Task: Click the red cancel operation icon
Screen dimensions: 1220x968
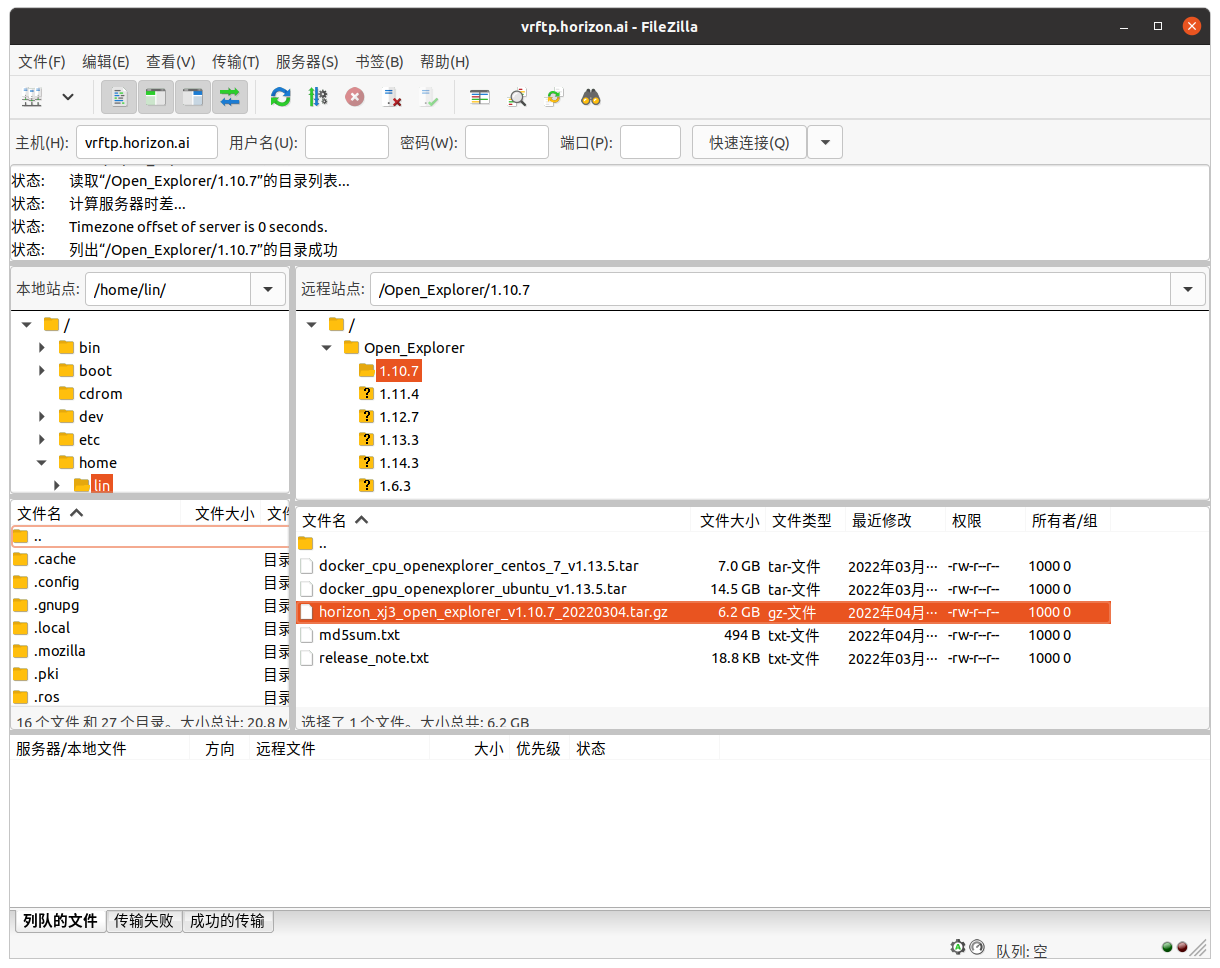Action: click(355, 97)
